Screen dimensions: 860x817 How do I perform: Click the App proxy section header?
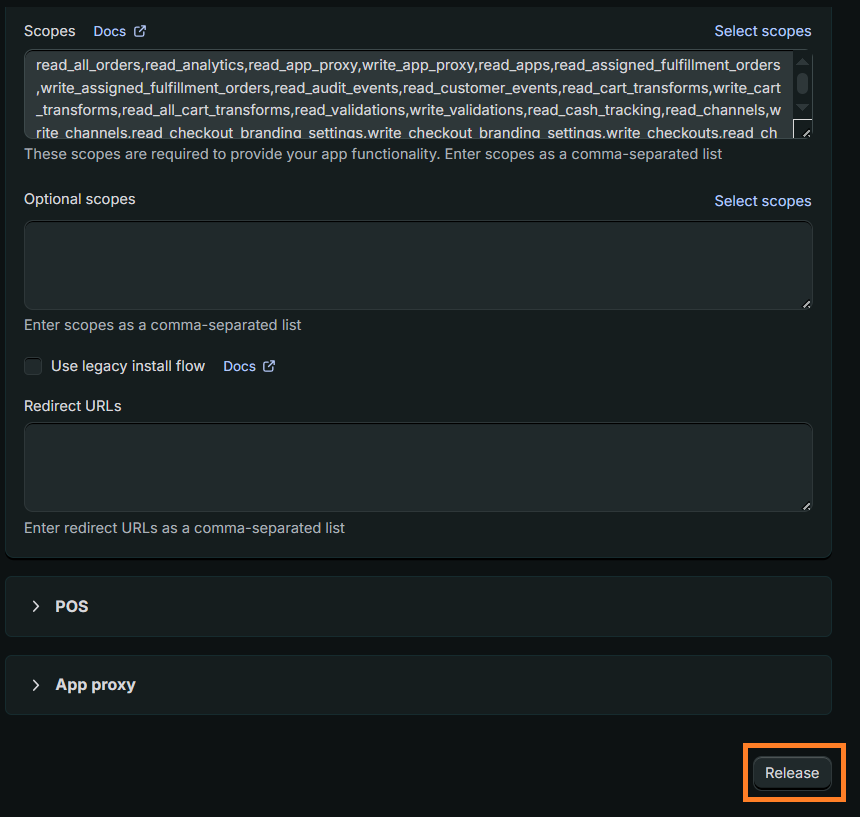coord(95,685)
